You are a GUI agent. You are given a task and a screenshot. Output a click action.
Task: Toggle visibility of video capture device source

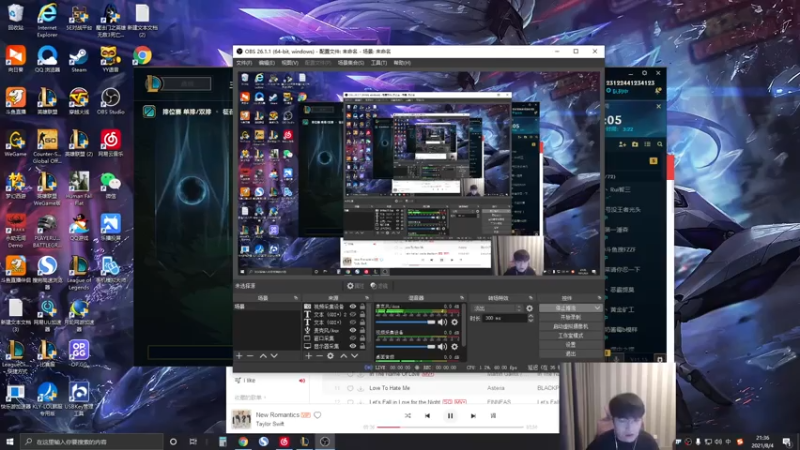coord(353,307)
